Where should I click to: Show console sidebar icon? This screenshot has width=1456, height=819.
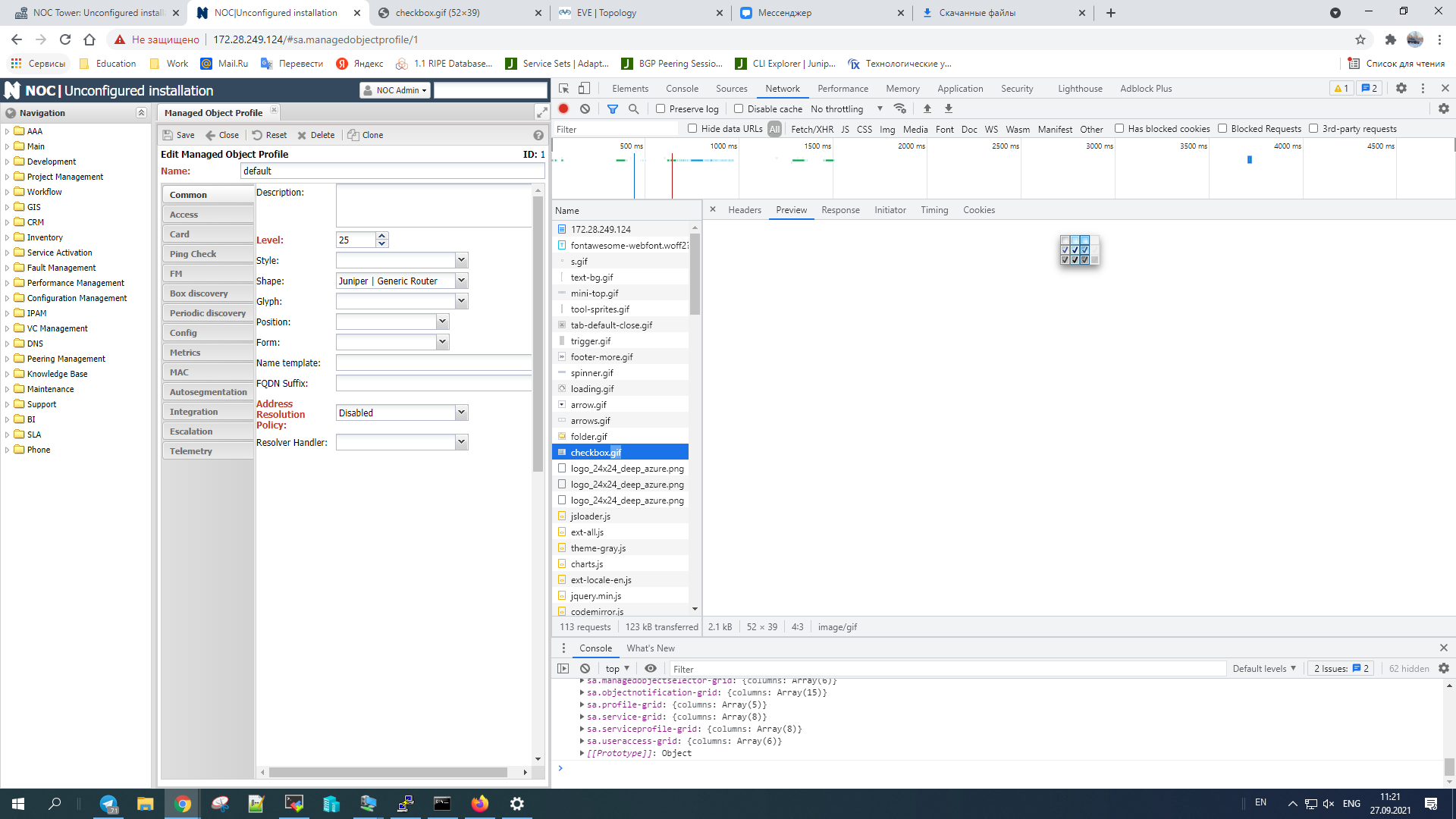point(563,669)
